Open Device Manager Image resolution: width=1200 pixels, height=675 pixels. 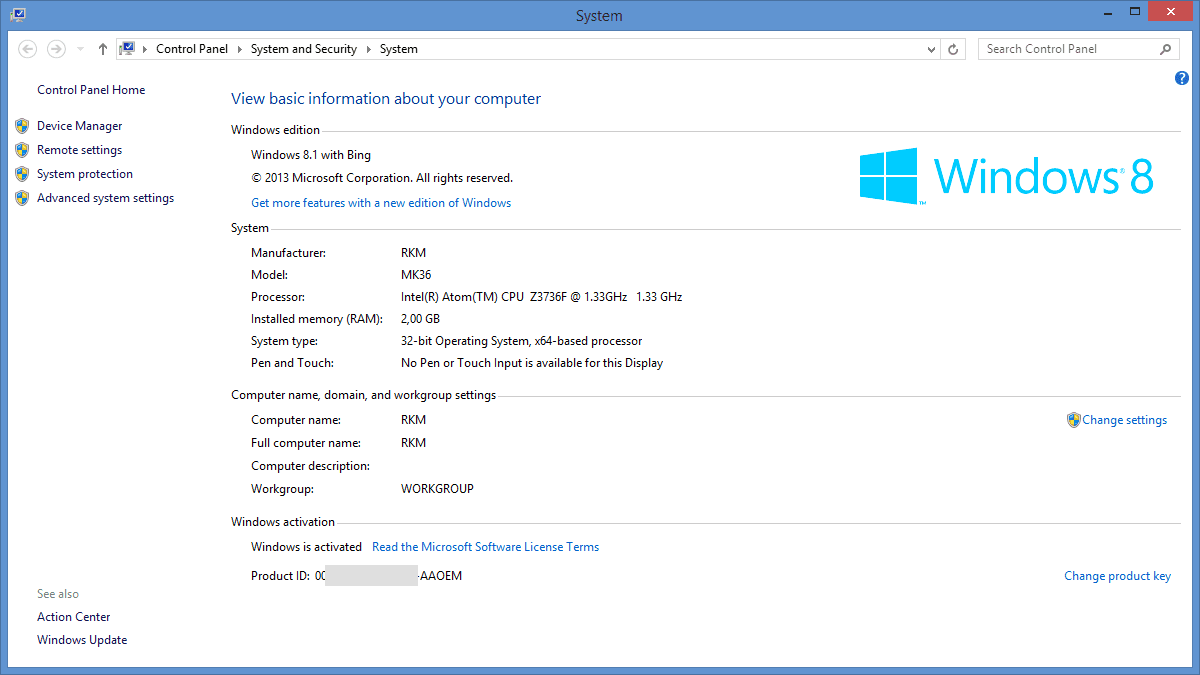pyautogui.click(x=79, y=126)
